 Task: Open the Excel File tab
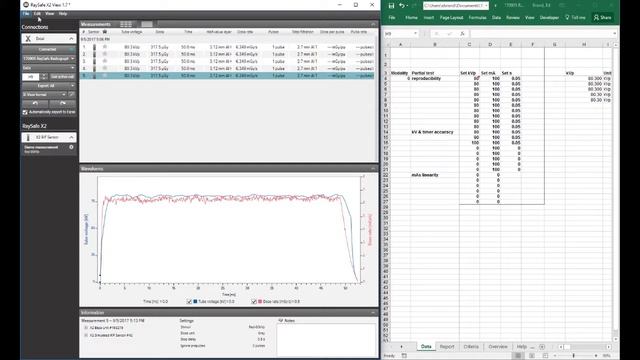click(392, 18)
